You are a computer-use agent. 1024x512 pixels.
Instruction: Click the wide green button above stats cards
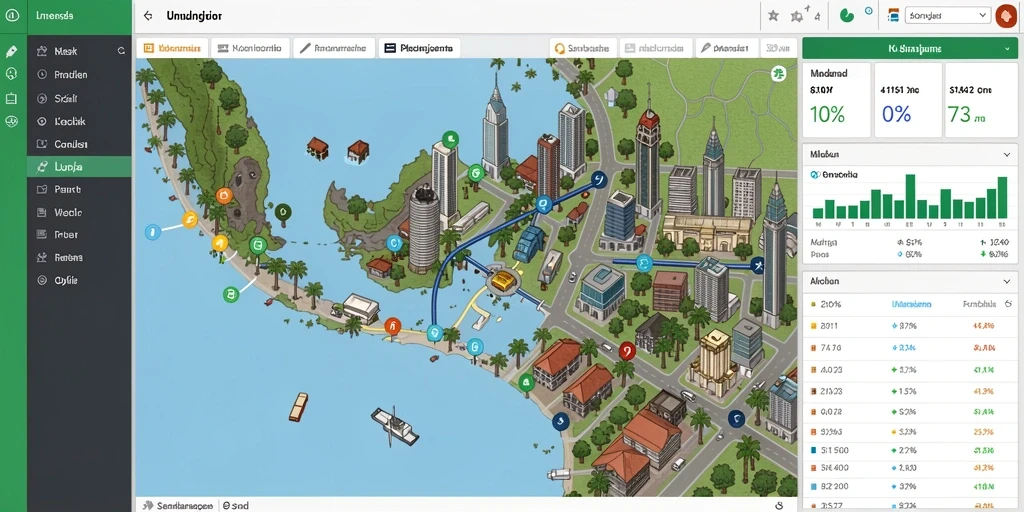click(x=909, y=48)
